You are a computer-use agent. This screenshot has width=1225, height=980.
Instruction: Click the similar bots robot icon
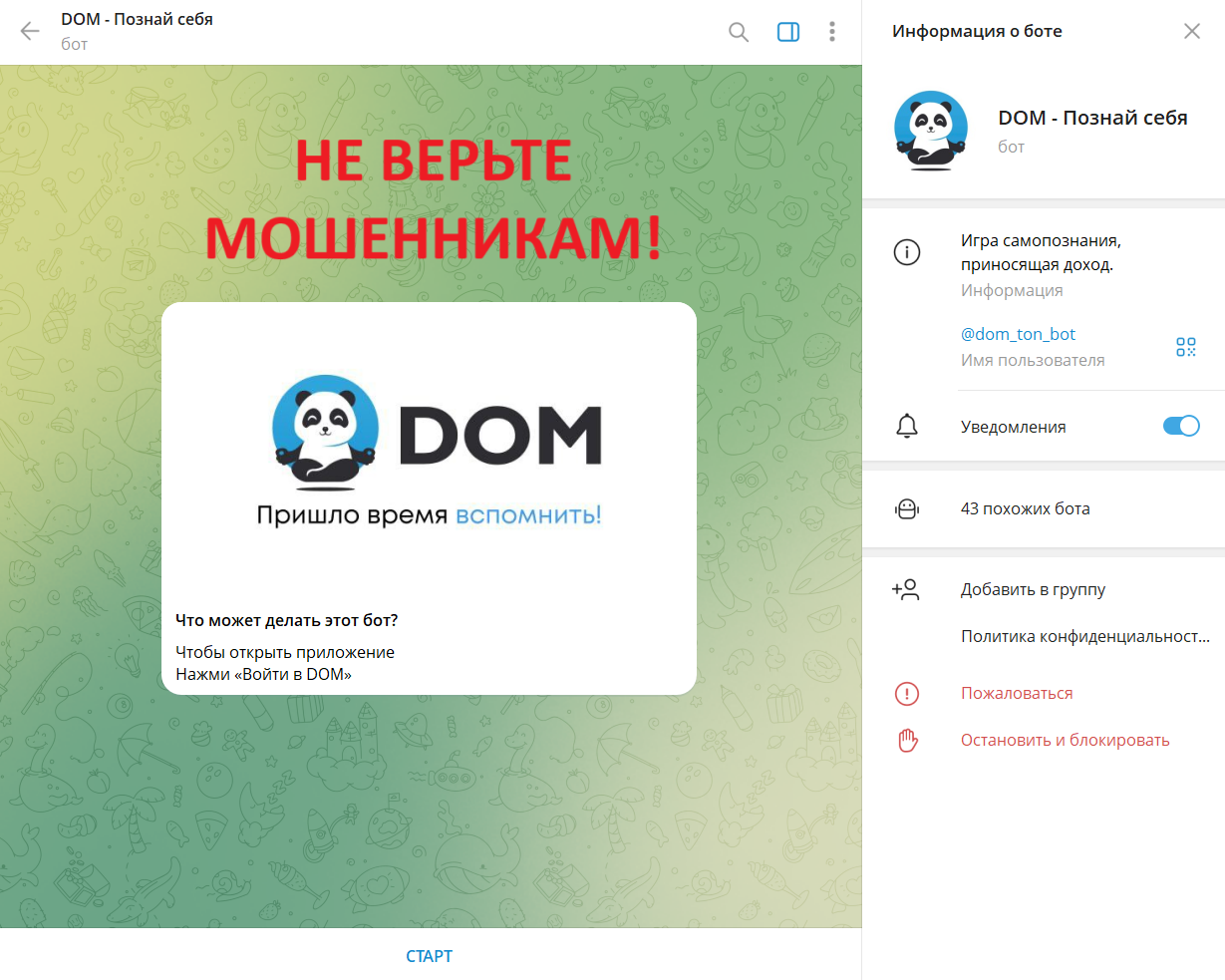(906, 508)
